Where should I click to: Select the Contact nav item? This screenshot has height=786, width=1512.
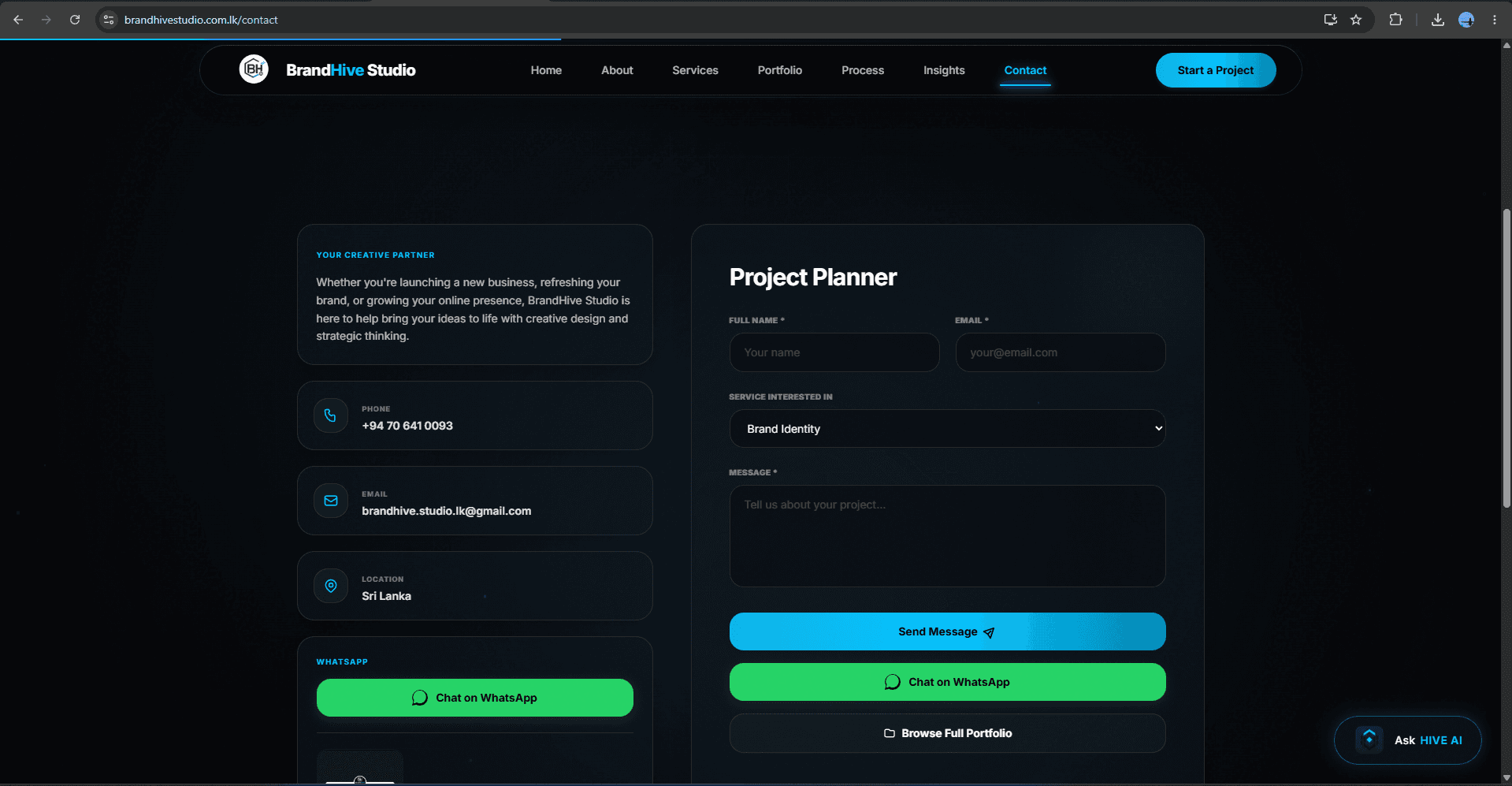tap(1025, 70)
